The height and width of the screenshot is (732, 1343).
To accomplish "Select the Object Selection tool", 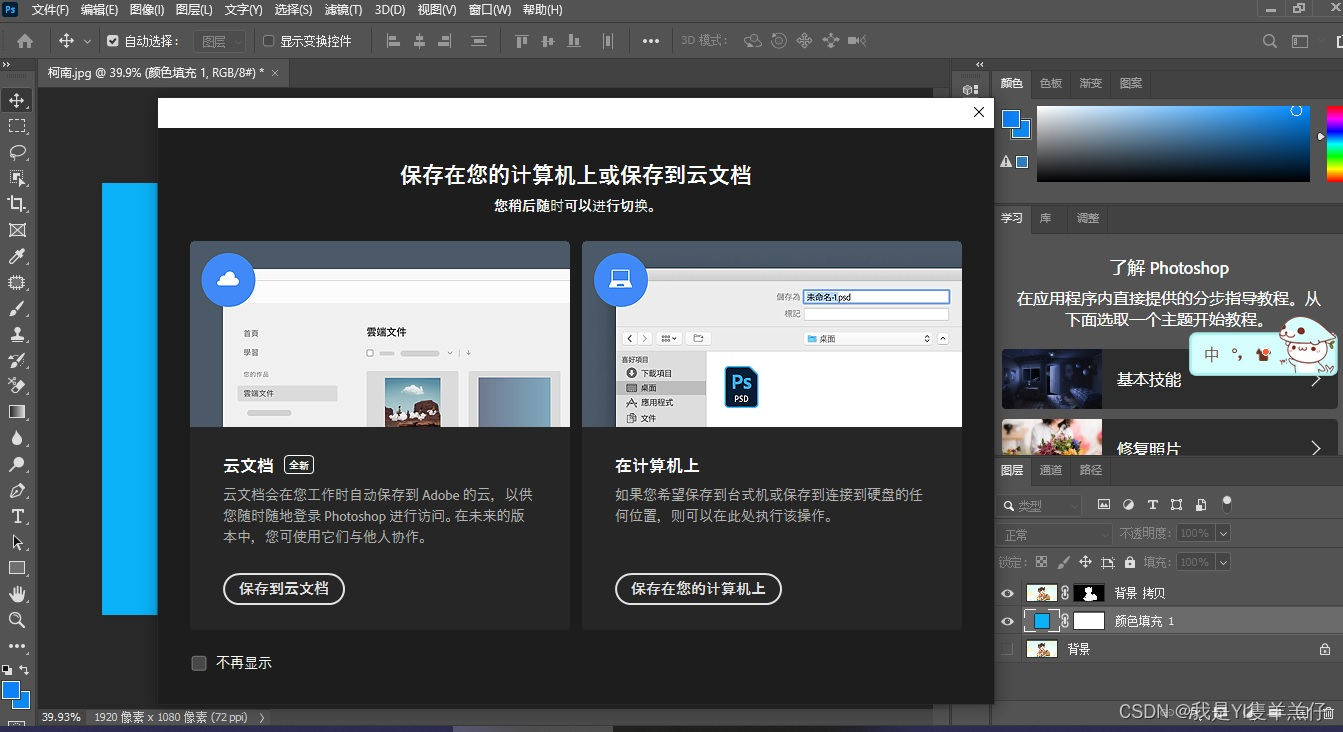I will coord(17,178).
